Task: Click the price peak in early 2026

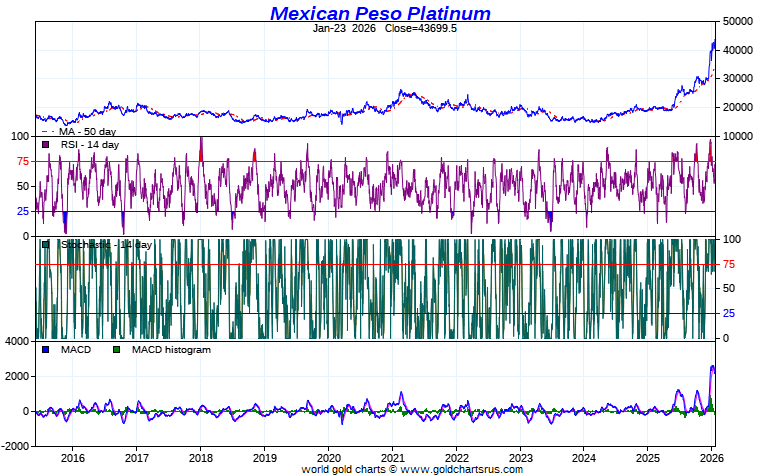Action: [713, 42]
